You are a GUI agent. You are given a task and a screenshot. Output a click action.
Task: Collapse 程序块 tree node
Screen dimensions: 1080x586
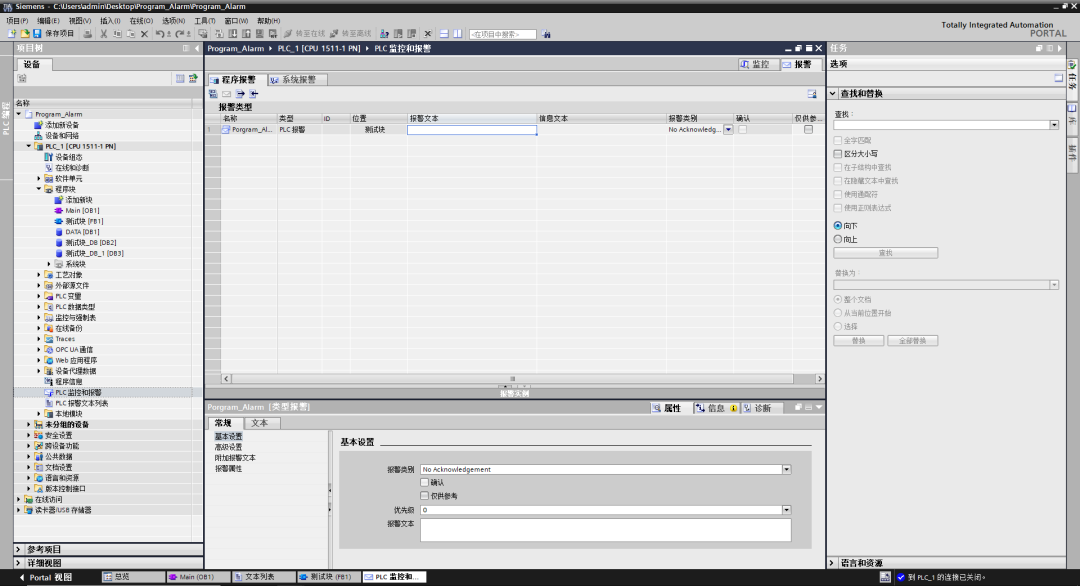click(x=39, y=189)
